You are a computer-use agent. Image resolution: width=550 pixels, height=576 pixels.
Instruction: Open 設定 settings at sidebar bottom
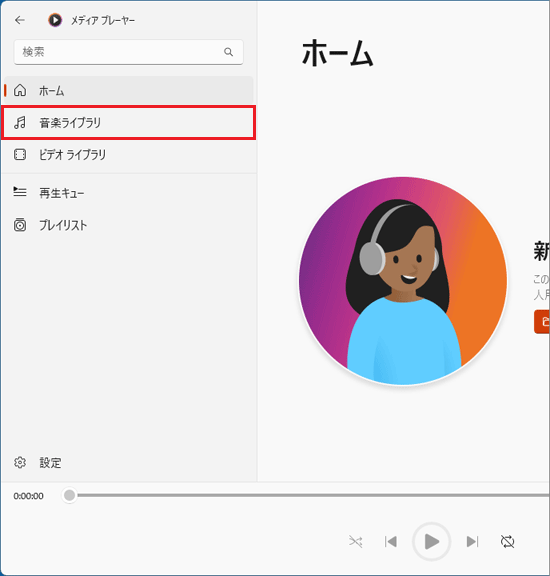128,462
